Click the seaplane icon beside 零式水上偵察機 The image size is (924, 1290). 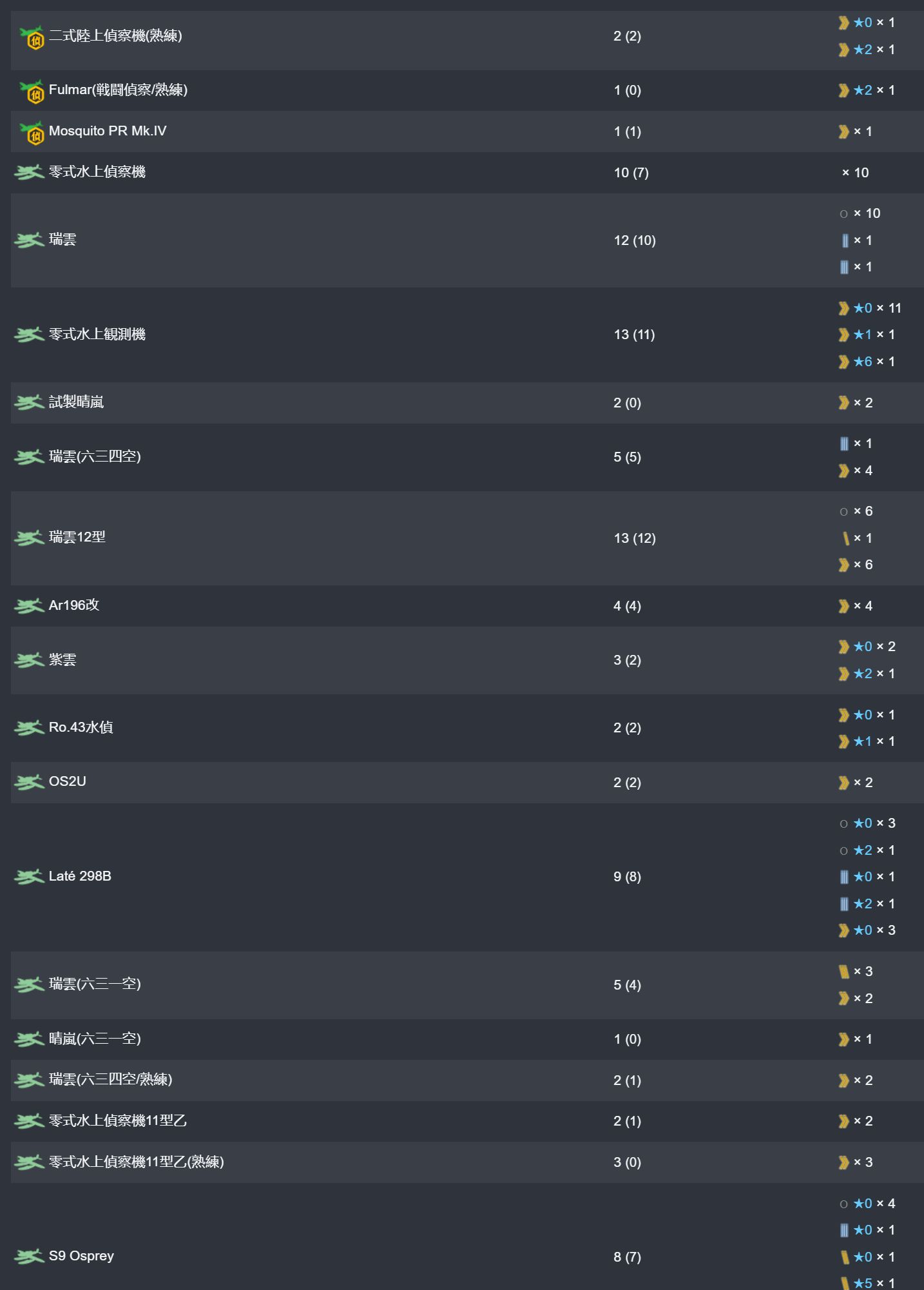pyautogui.click(x=29, y=172)
